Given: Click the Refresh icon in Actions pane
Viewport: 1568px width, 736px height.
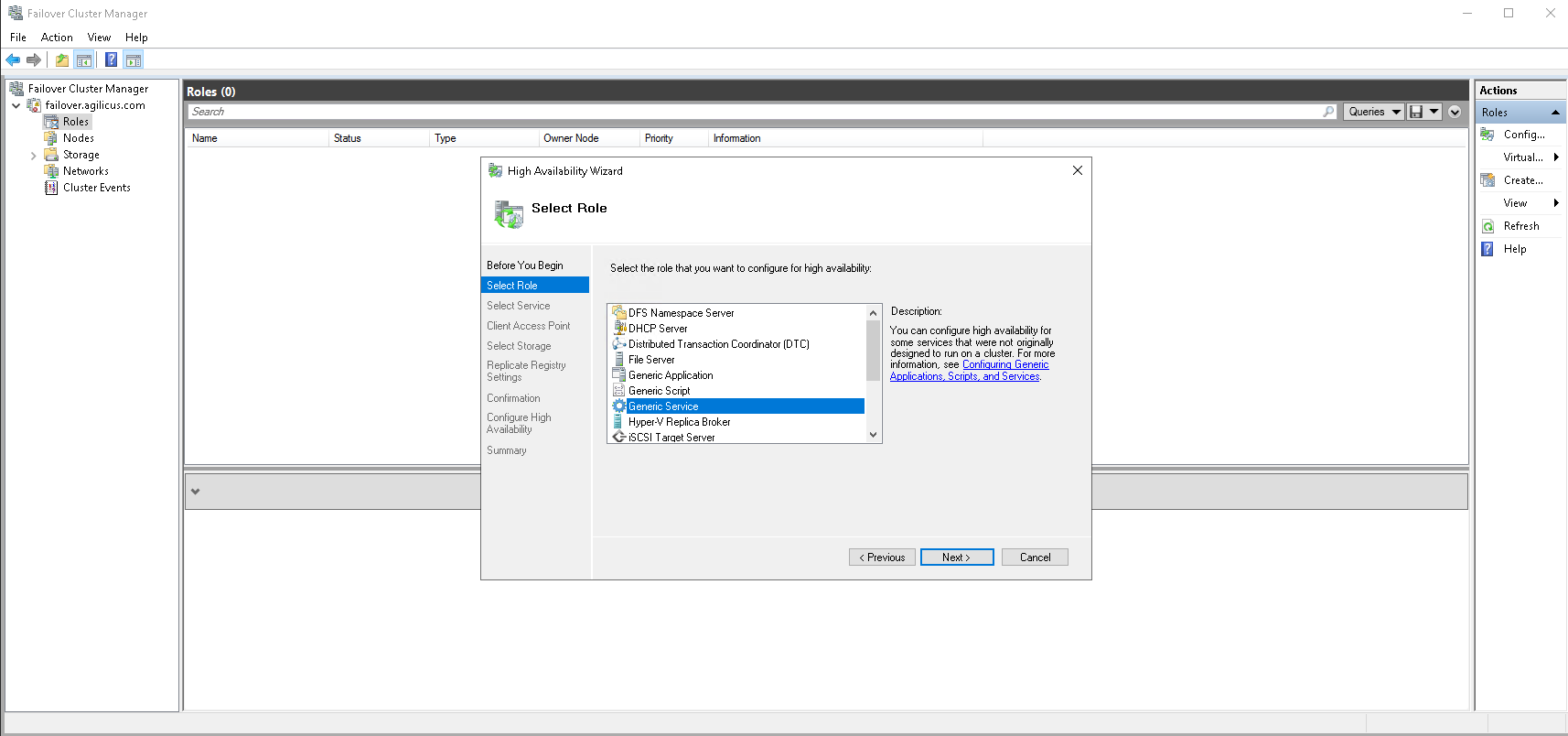Looking at the screenshot, I should coord(1488,226).
